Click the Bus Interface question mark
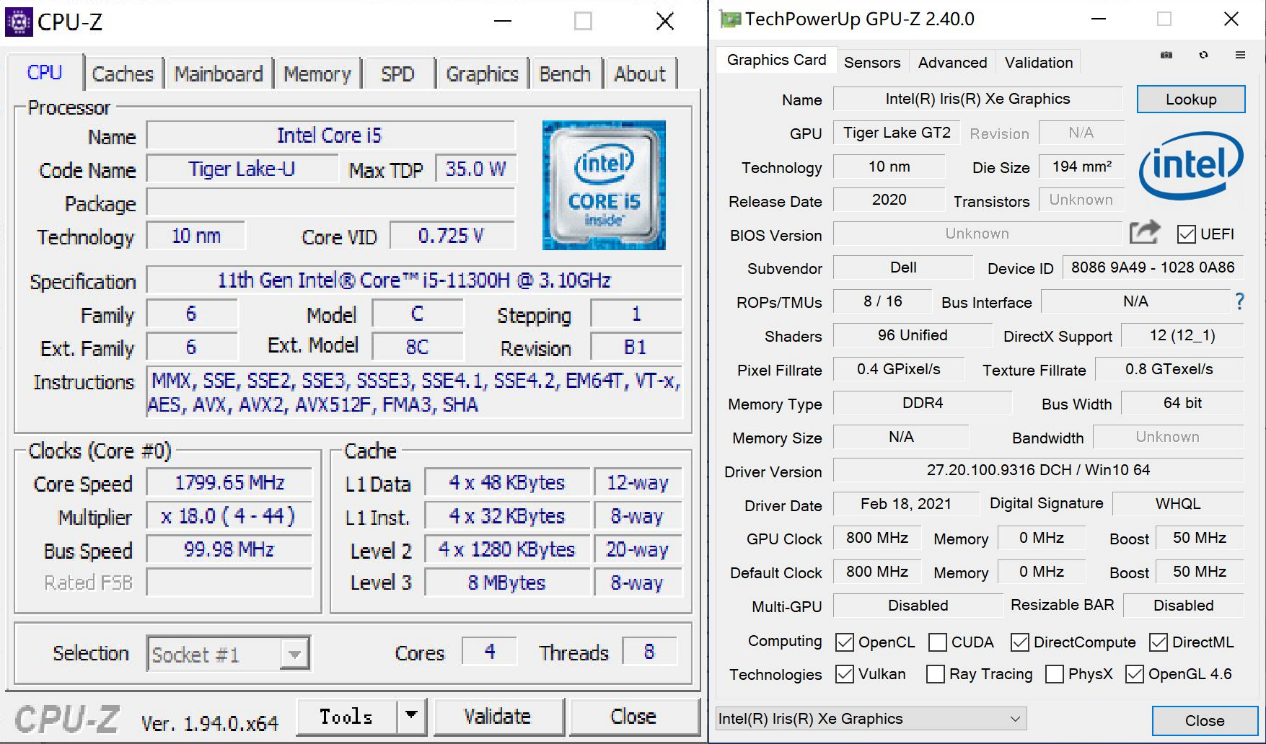This screenshot has height=744, width=1266. click(1240, 301)
